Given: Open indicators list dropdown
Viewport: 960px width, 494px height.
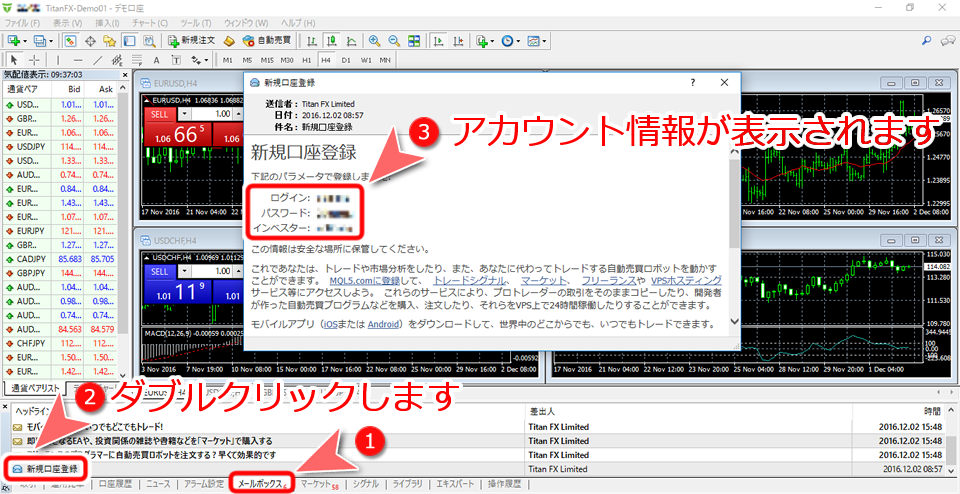Looking at the screenshot, I should (x=485, y=41).
